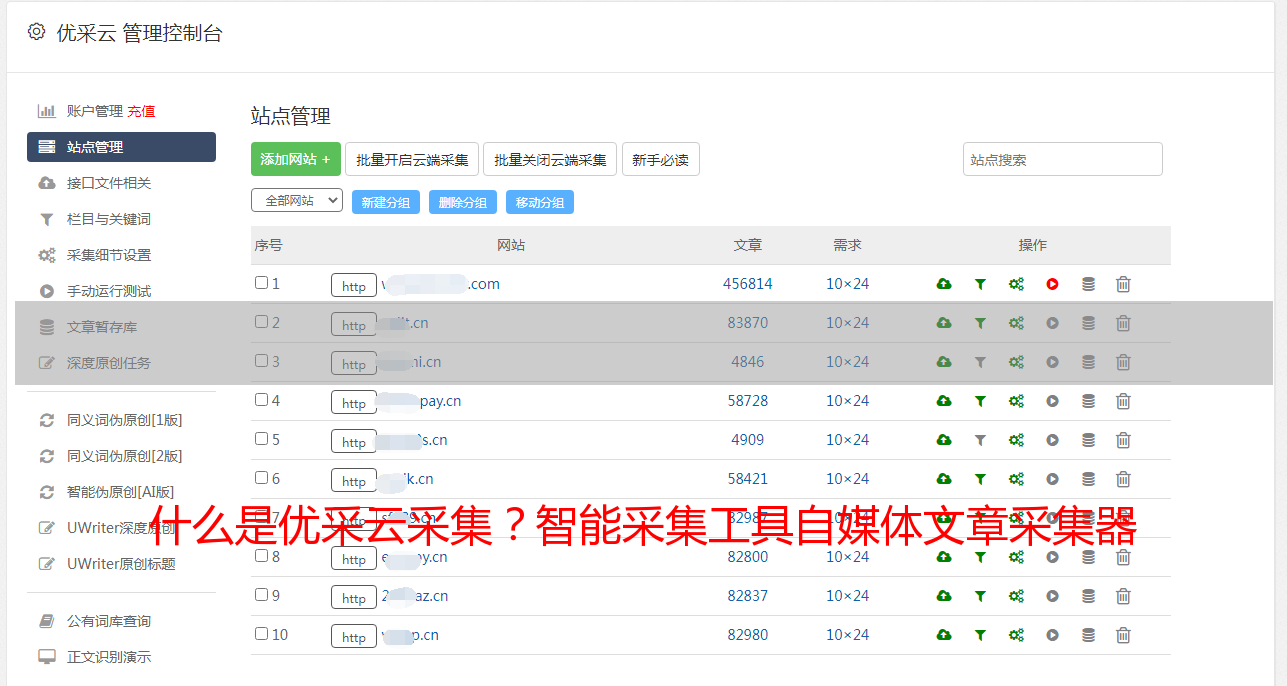This screenshot has height=686, width=1287.
Task: Tick the checkbox for site row 1
Action: click(x=261, y=283)
